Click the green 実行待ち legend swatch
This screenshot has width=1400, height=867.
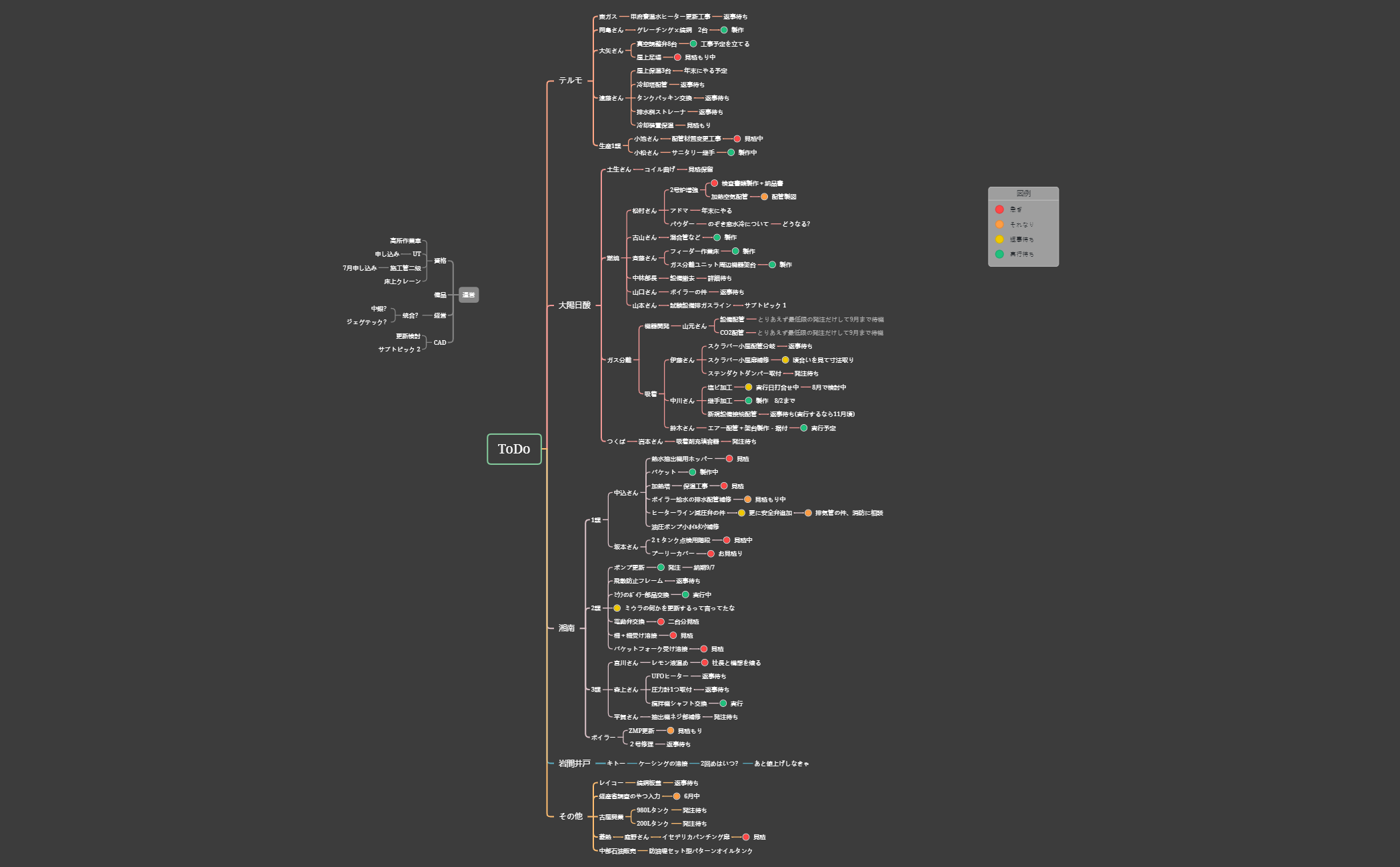click(x=999, y=254)
